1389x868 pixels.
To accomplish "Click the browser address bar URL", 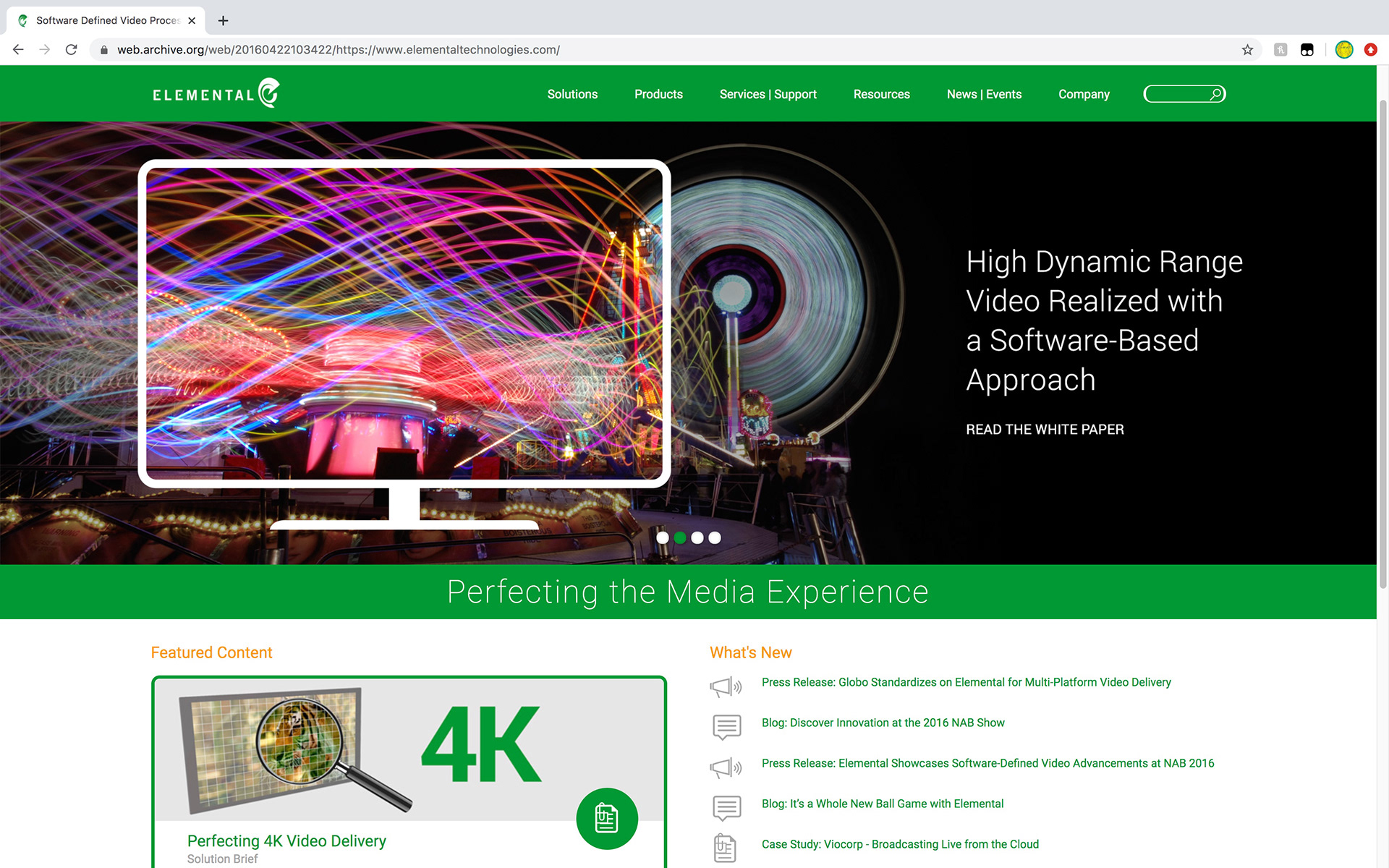I will tap(339, 50).
